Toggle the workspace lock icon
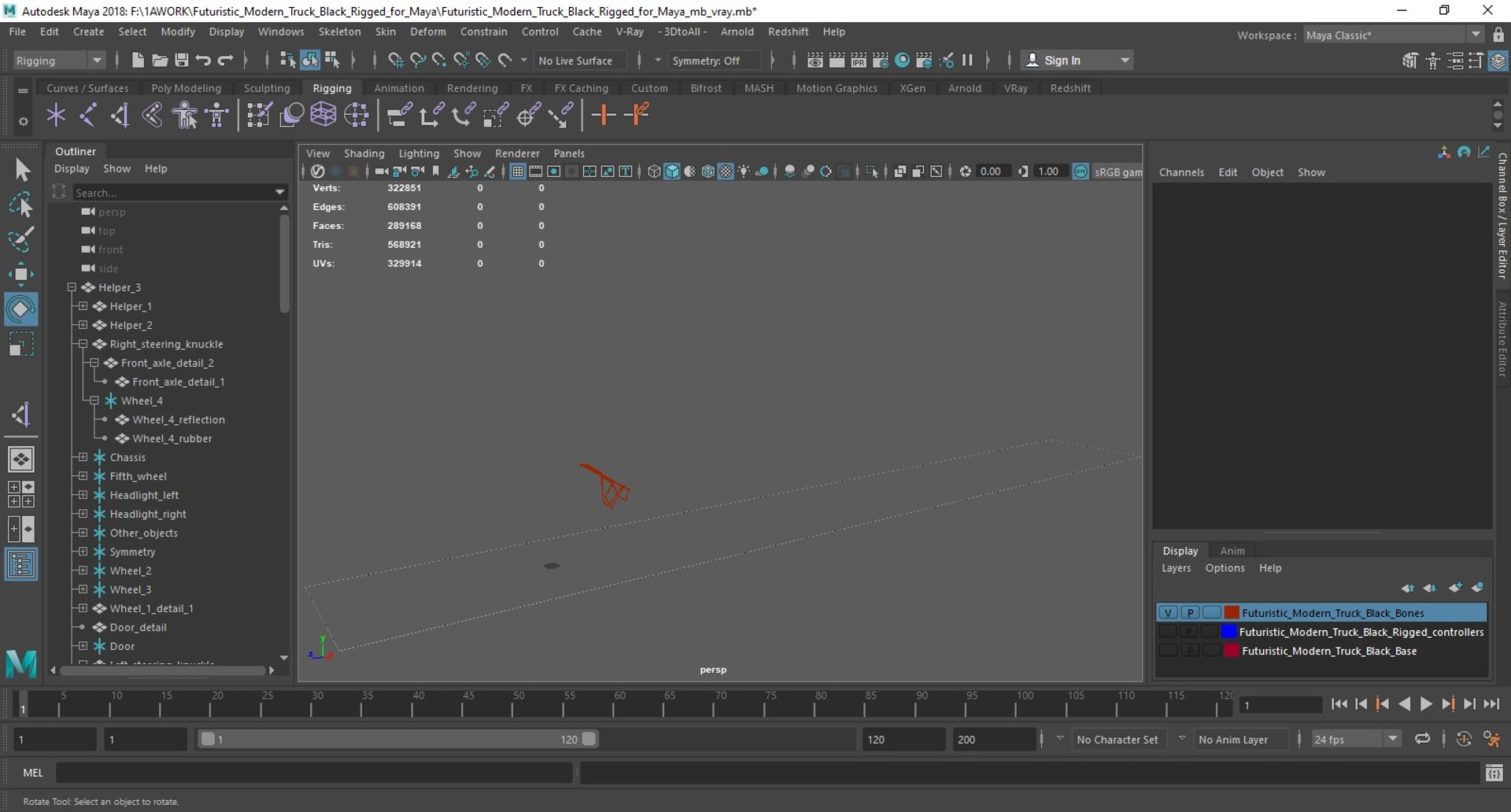 pyautogui.click(x=1498, y=35)
